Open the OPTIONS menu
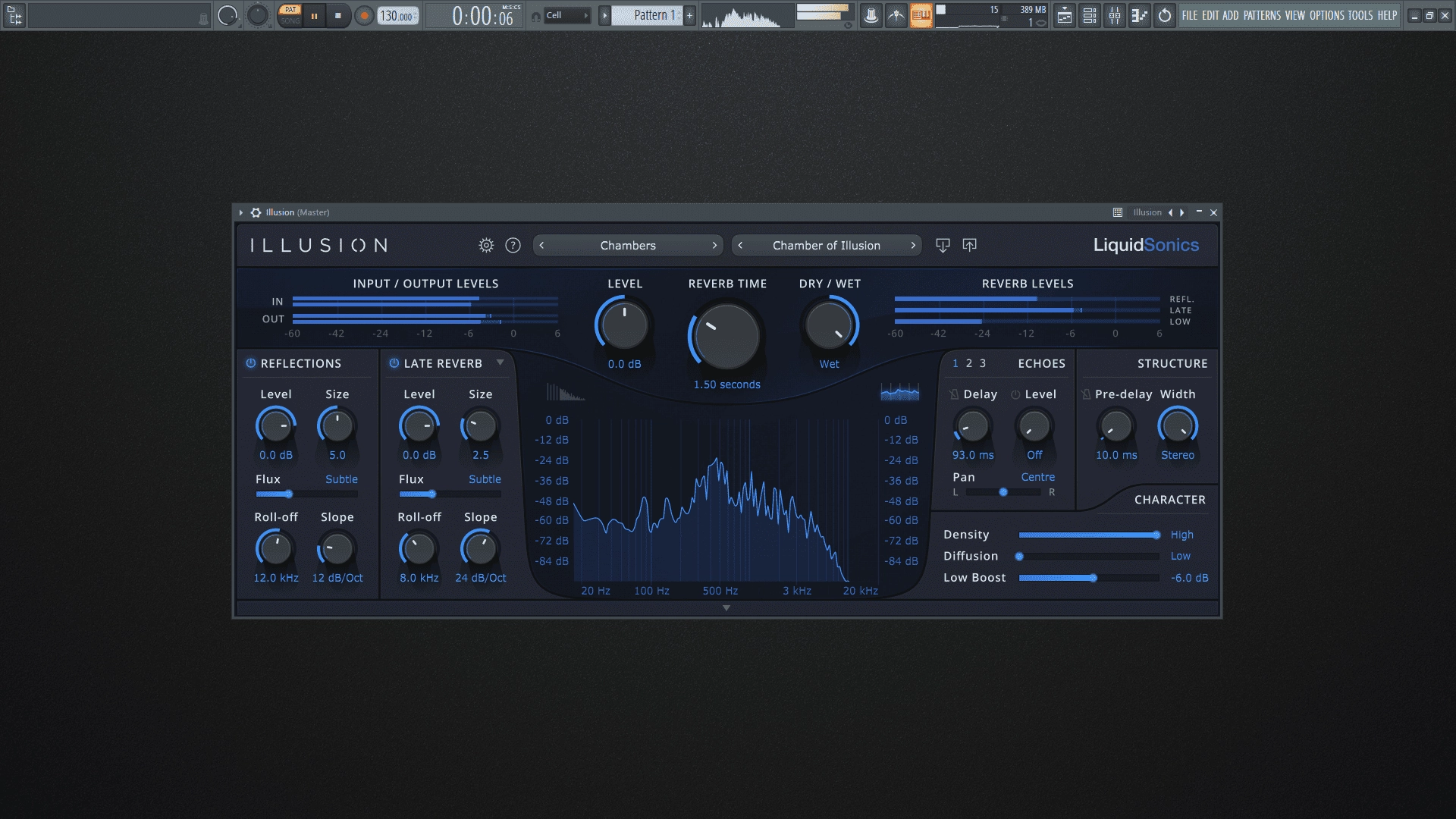 coord(1327,15)
